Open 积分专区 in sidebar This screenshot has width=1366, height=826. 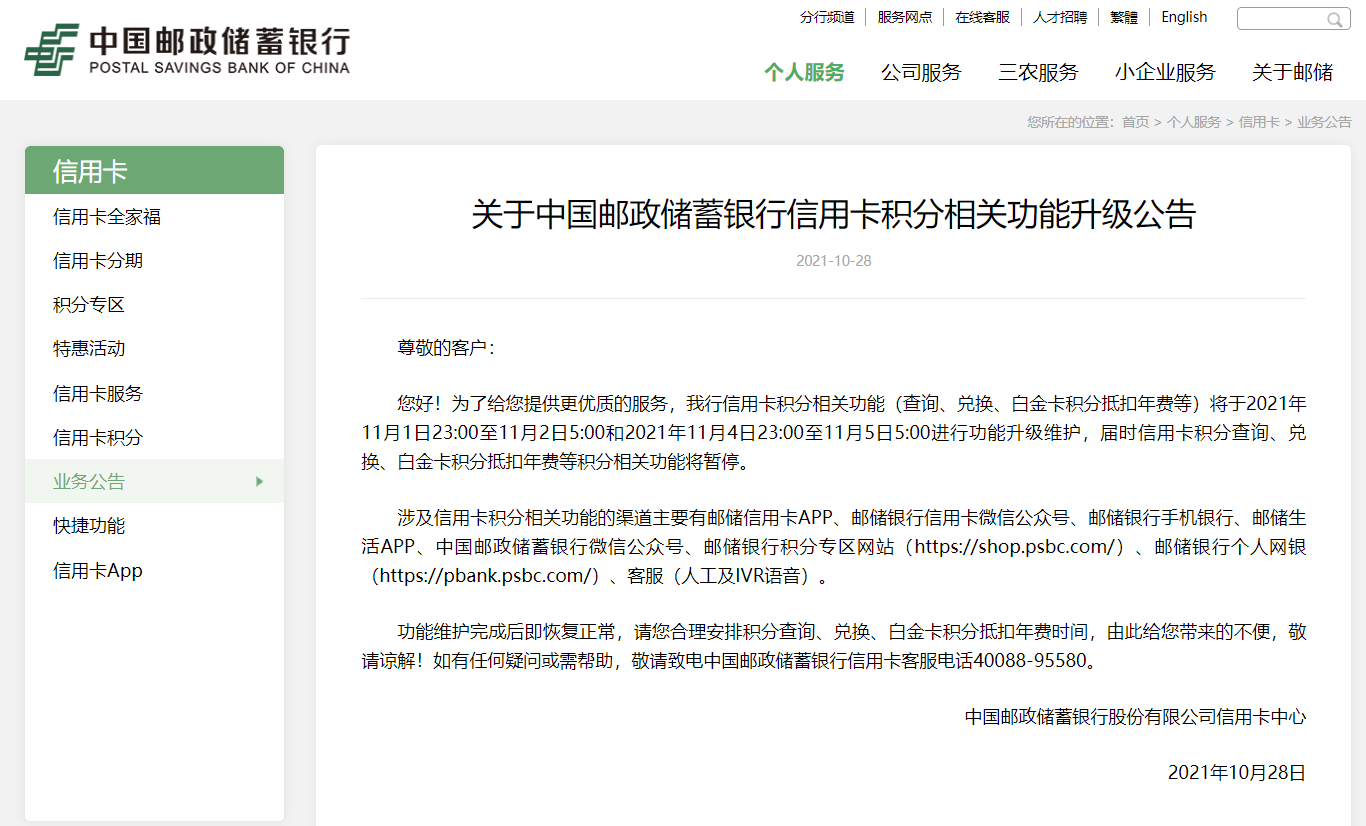(x=154, y=305)
